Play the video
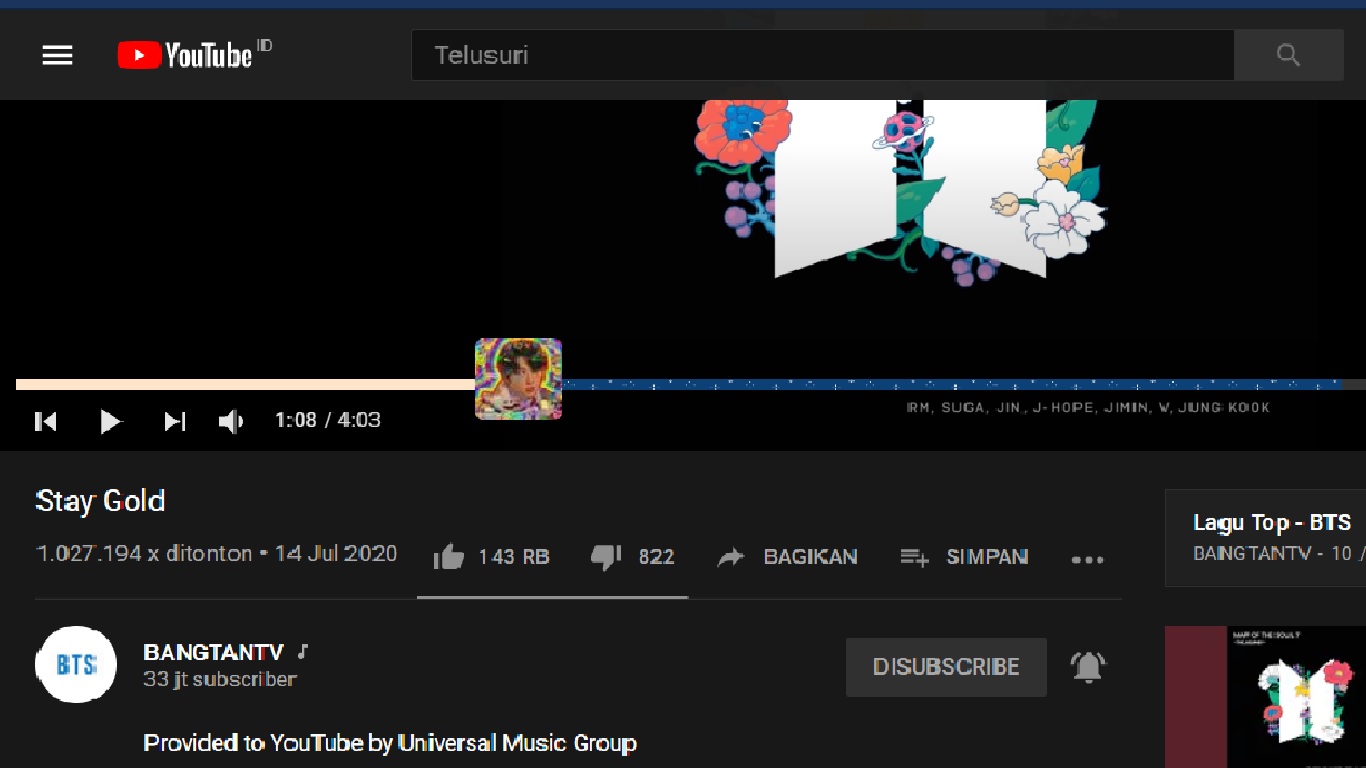Image resolution: width=1366 pixels, height=768 pixels. [x=110, y=421]
